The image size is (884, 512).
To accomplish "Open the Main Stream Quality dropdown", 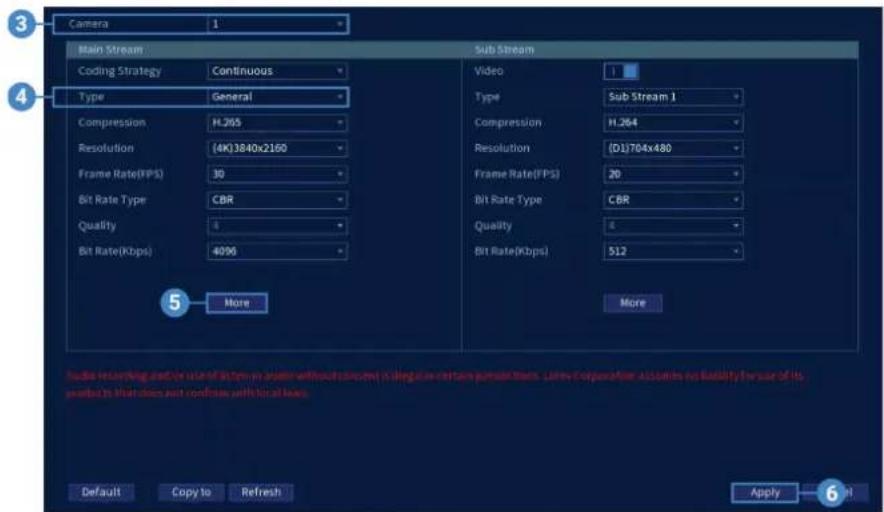I will (277, 226).
